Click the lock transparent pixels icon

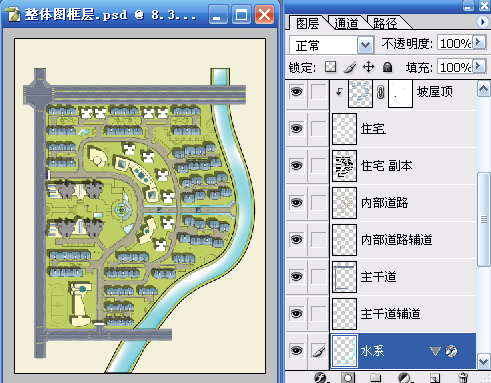click(x=331, y=67)
